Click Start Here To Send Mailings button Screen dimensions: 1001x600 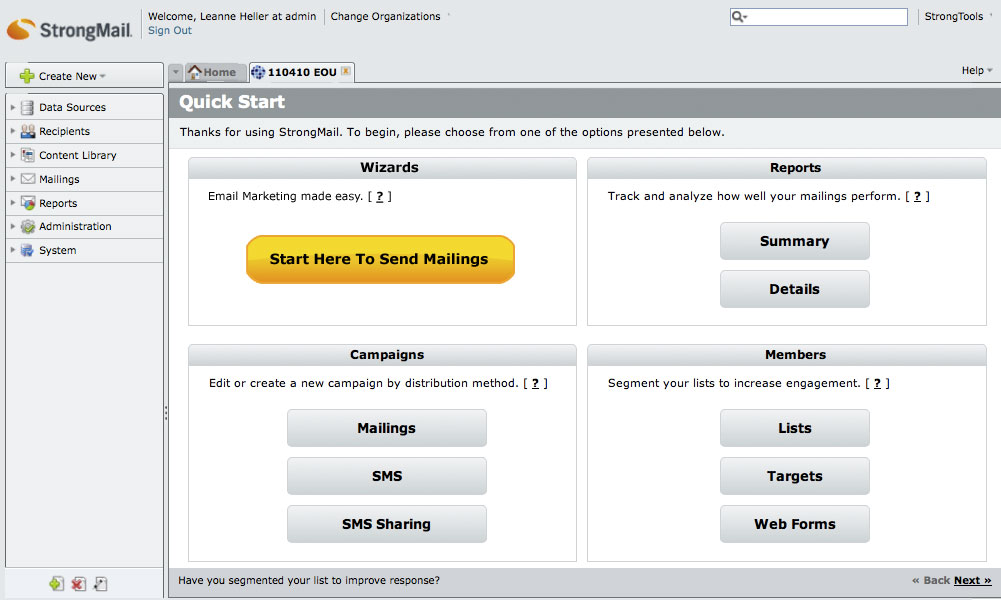pyautogui.click(x=380, y=259)
